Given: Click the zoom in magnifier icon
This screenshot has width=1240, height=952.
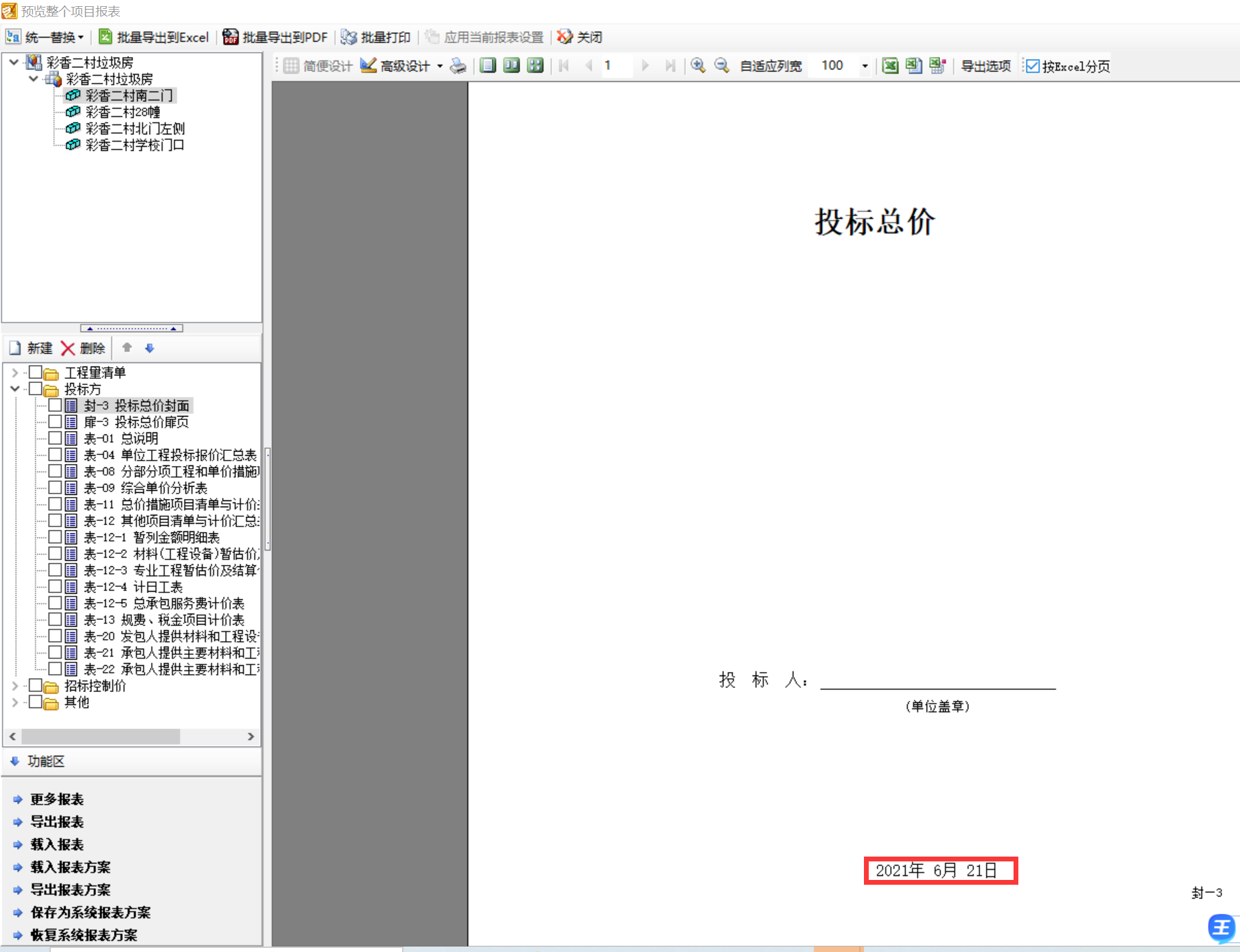Looking at the screenshot, I should pos(698,65).
